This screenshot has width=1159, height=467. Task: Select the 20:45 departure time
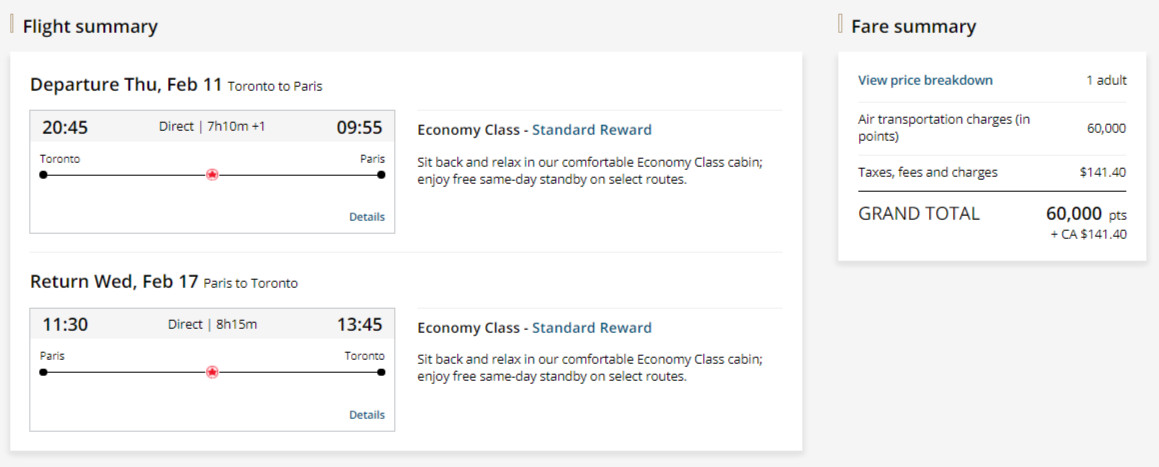[65, 127]
